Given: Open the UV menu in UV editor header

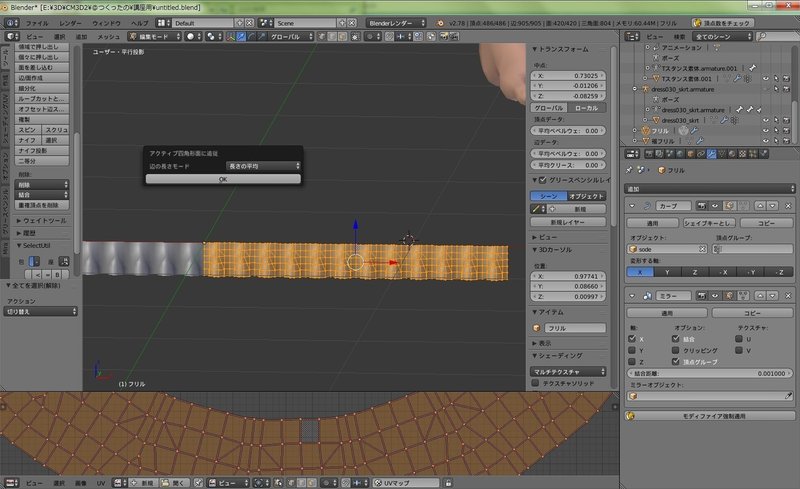Looking at the screenshot, I should 101,482.
